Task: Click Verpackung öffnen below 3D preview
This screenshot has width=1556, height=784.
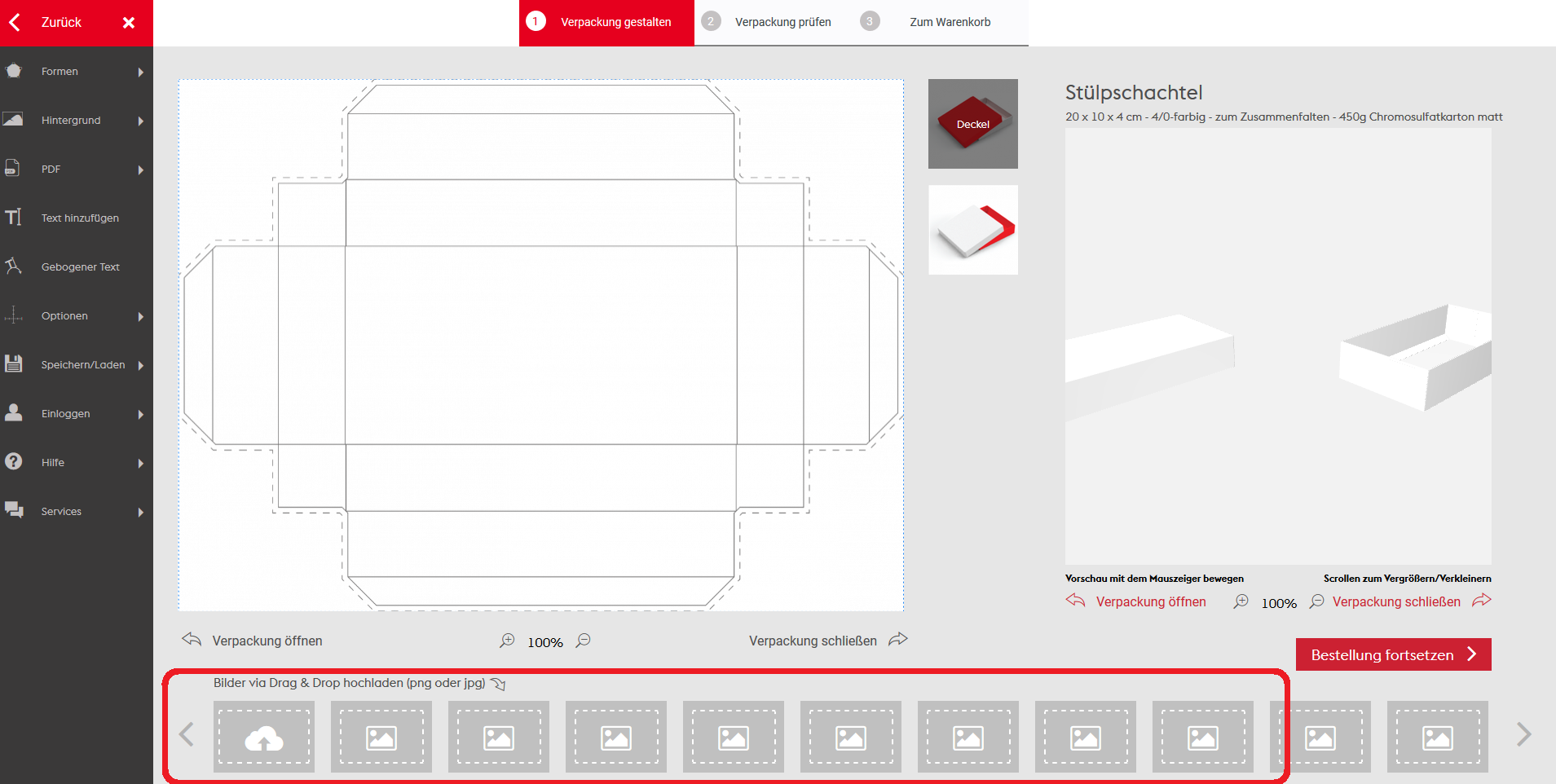Action: tap(1149, 601)
